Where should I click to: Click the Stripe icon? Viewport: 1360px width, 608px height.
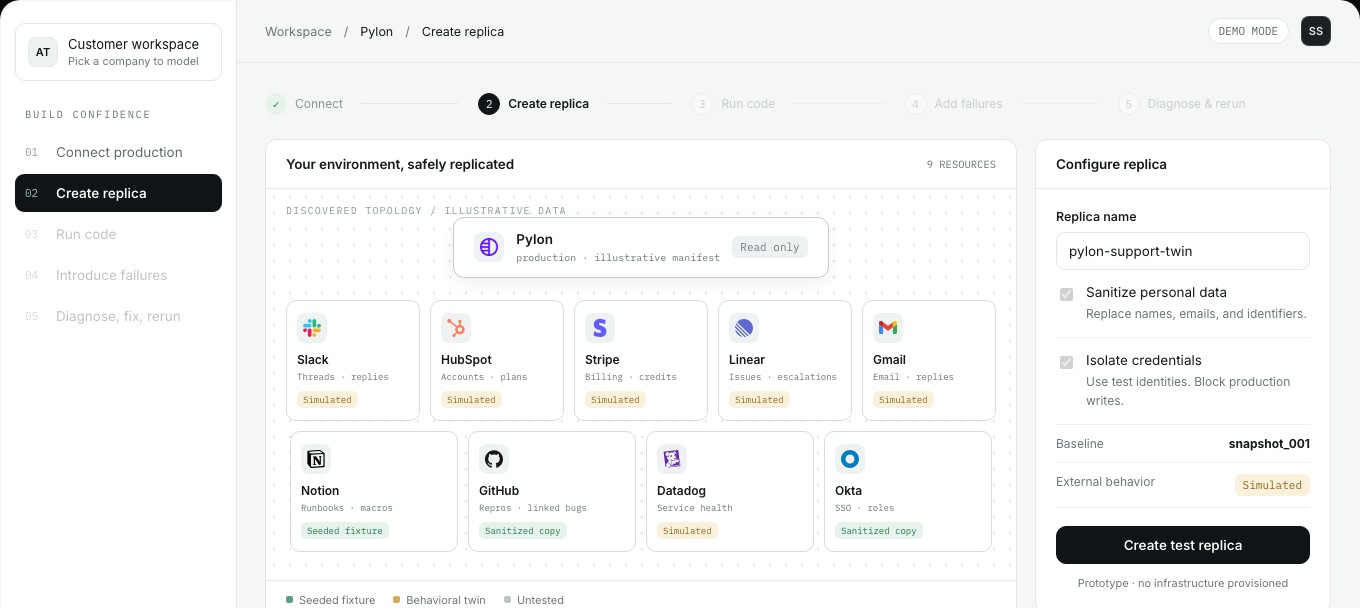600,328
